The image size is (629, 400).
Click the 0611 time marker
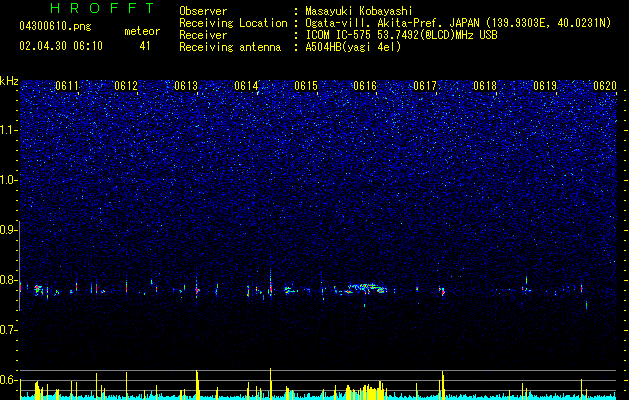(x=67, y=86)
